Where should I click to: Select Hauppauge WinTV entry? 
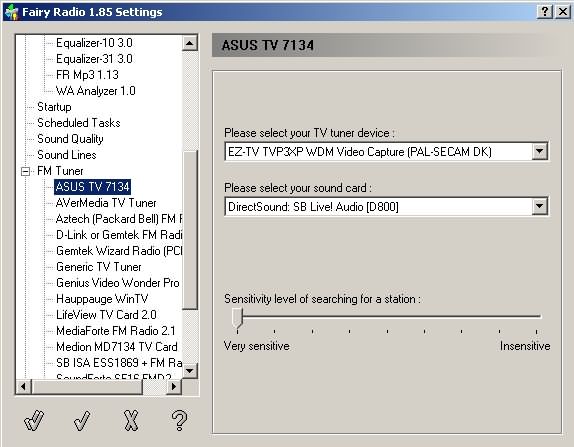tap(102, 299)
